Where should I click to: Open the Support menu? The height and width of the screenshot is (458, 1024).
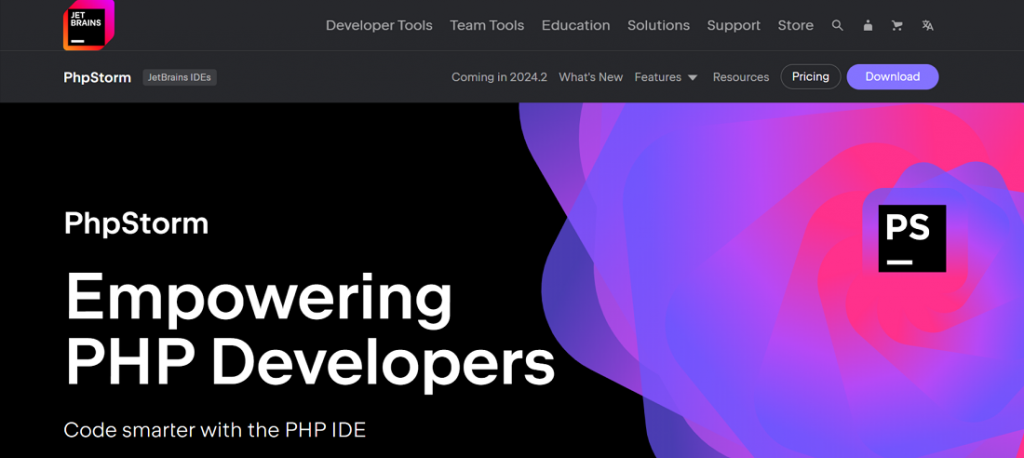[x=733, y=25]
